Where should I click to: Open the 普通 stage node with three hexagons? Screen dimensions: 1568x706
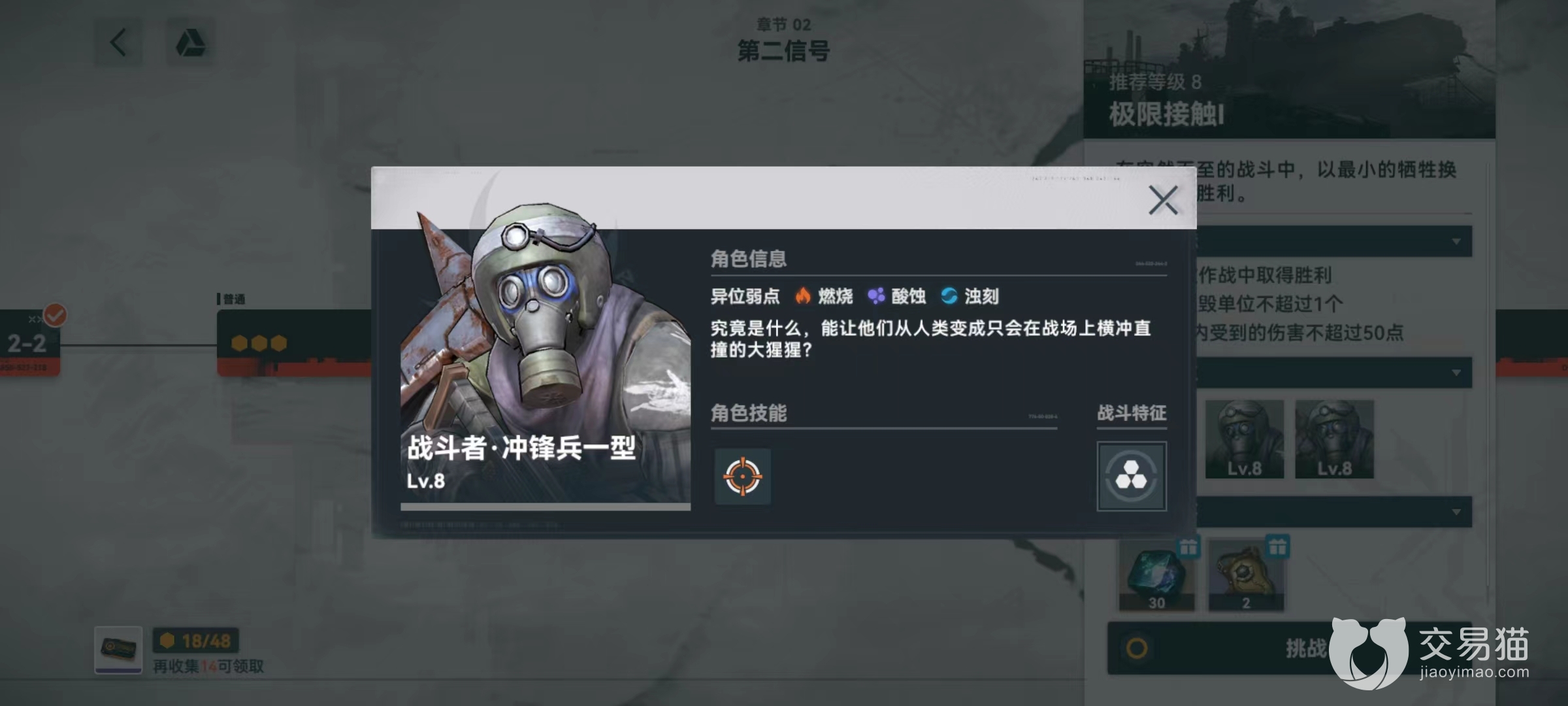(294, 343)
